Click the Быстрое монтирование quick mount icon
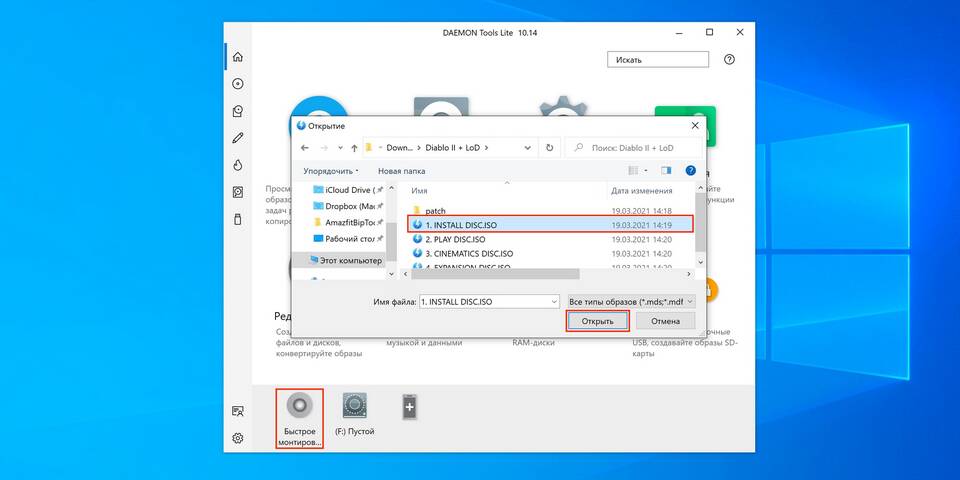Viewport: 960px width, 480px height. tap(299, 419)
